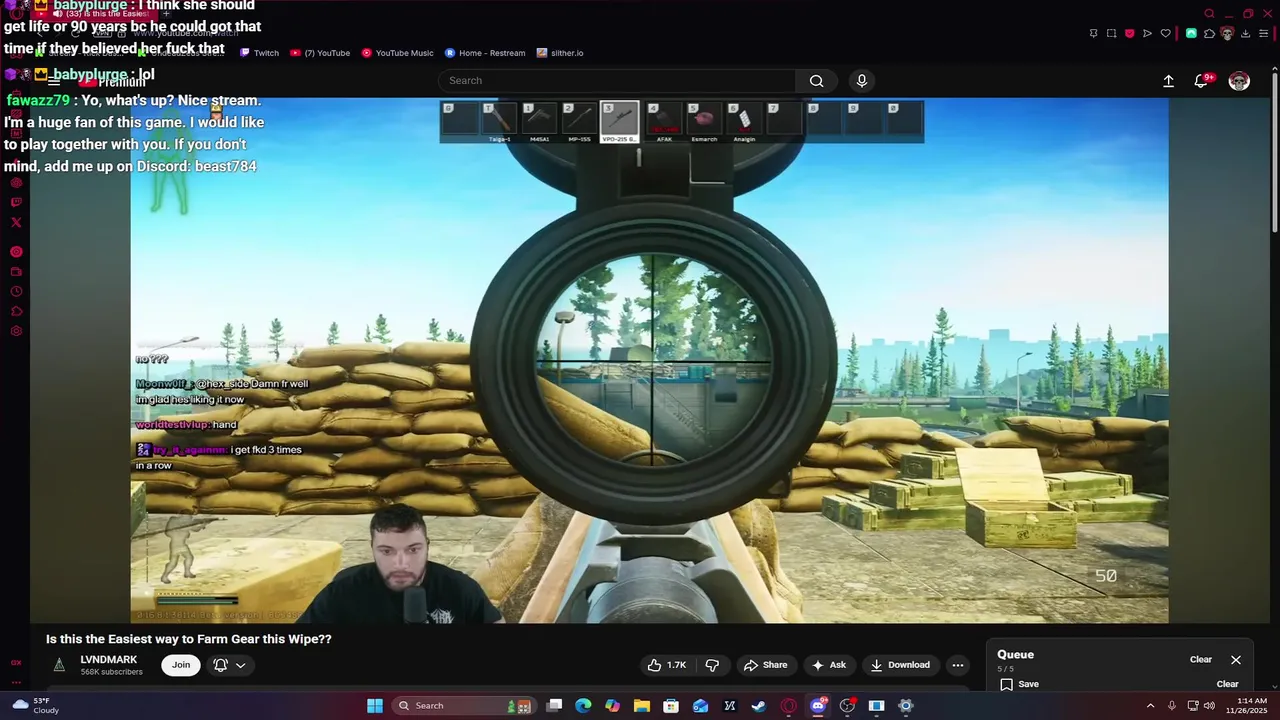Open Settings gear from the taskbar
Screen dimensions: 1280x720
point(906,706)
